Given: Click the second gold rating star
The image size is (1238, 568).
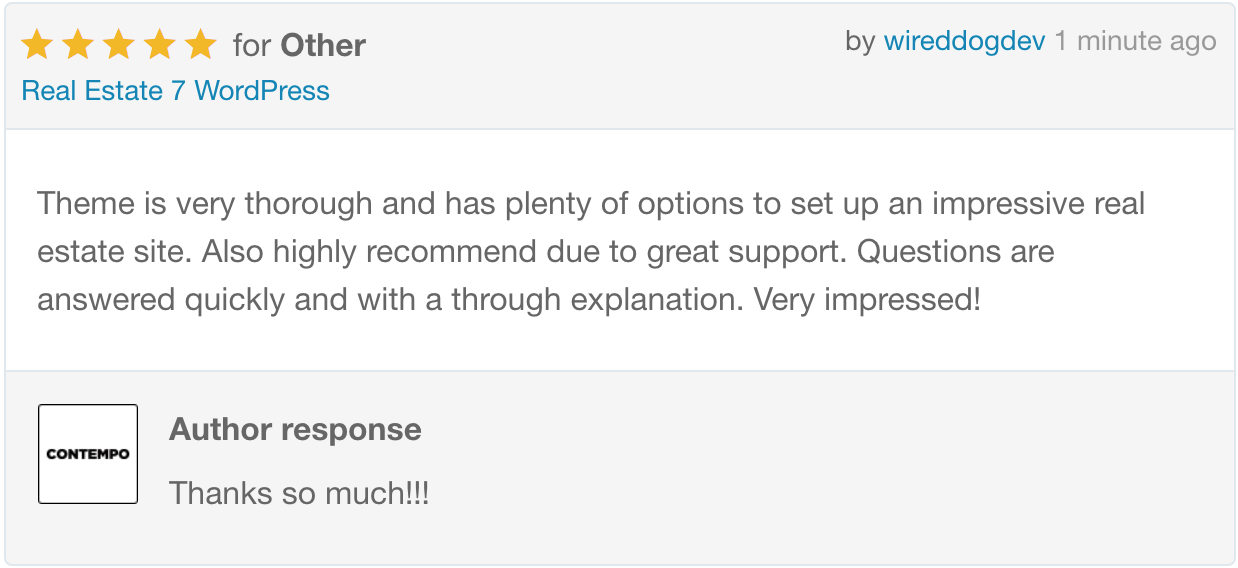Looking at the screenshot, I should [77, 45].
